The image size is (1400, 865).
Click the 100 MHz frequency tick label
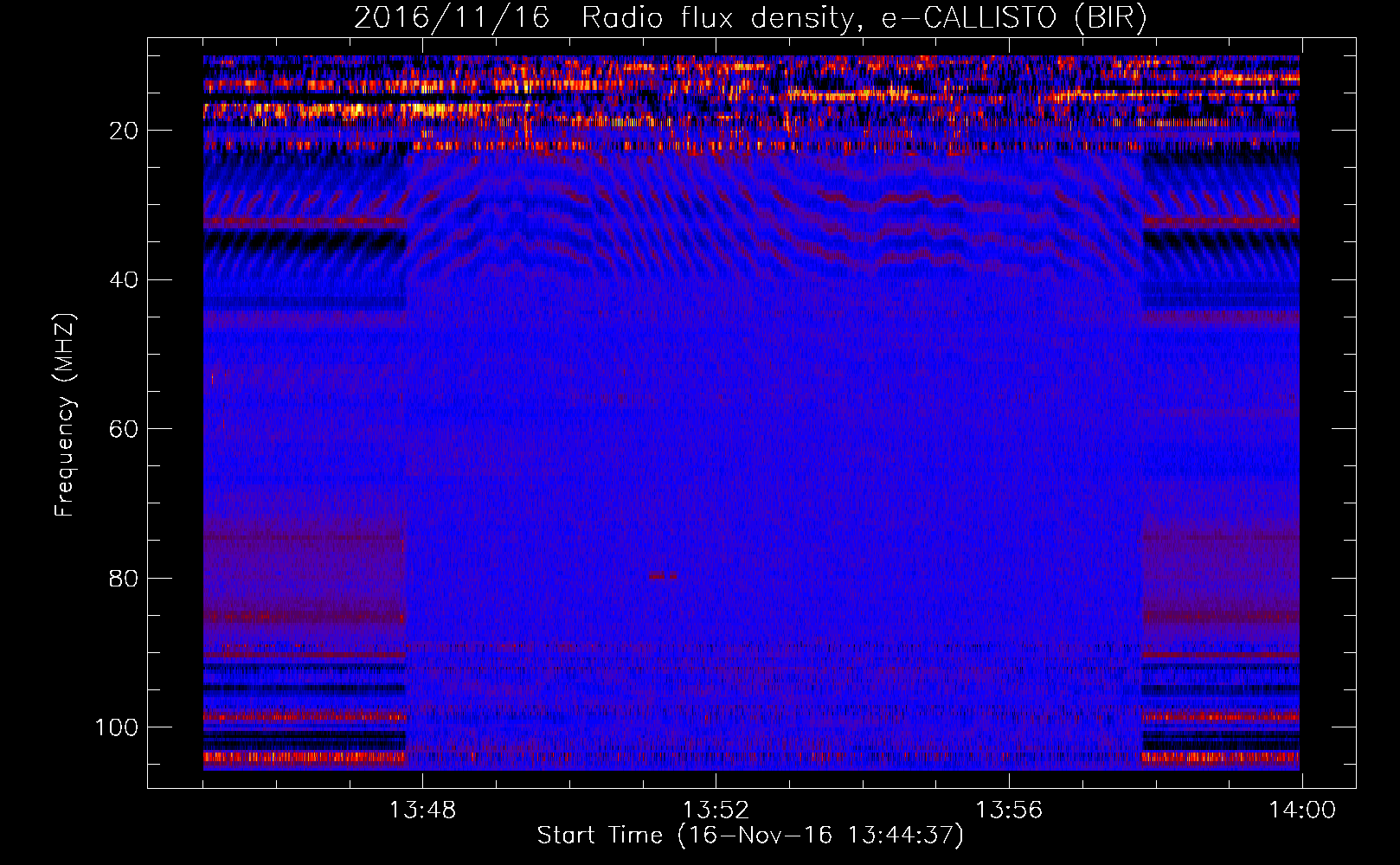coord(117,727)
